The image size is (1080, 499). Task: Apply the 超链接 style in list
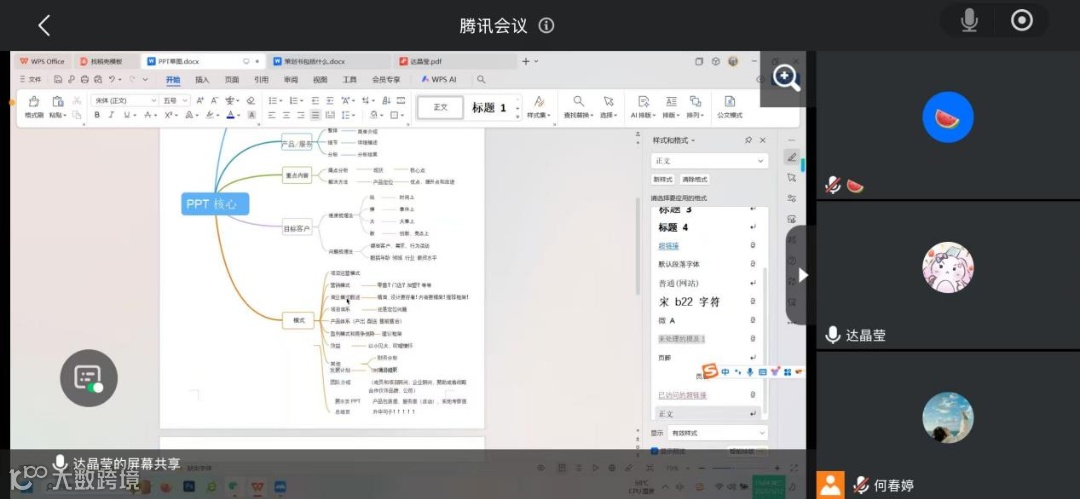point(706,245)
